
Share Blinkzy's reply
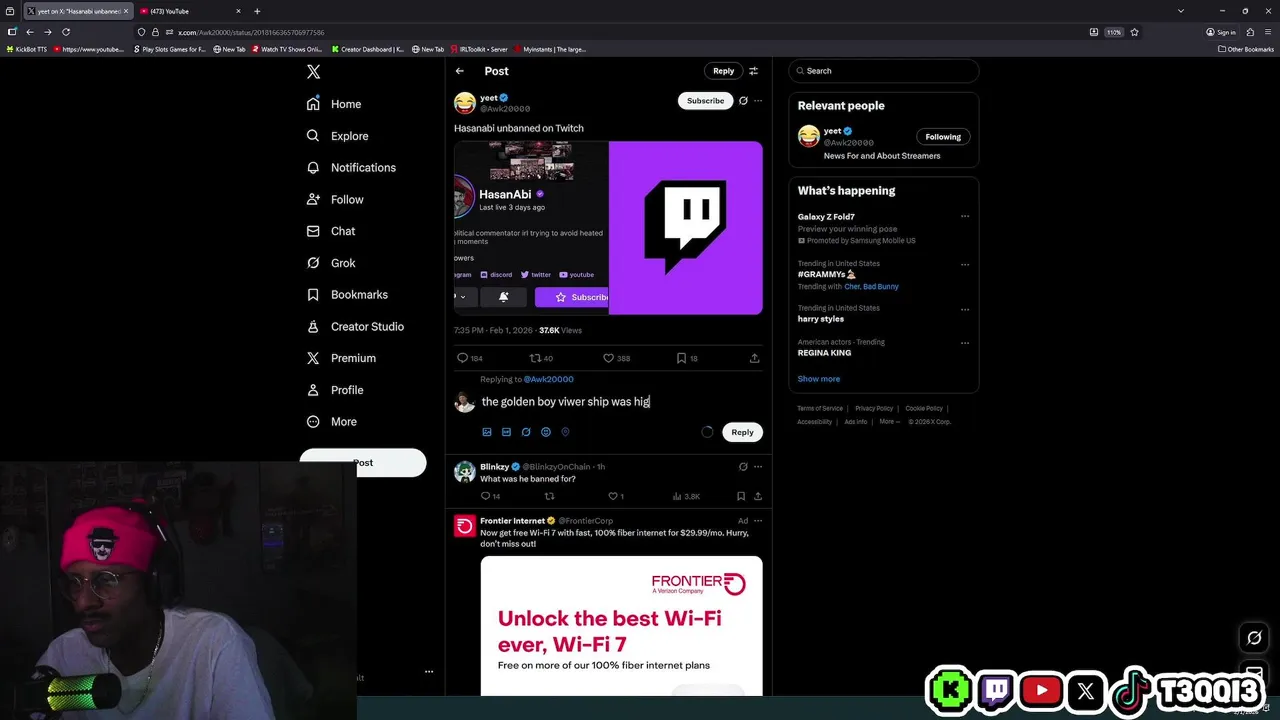point(758,496)
